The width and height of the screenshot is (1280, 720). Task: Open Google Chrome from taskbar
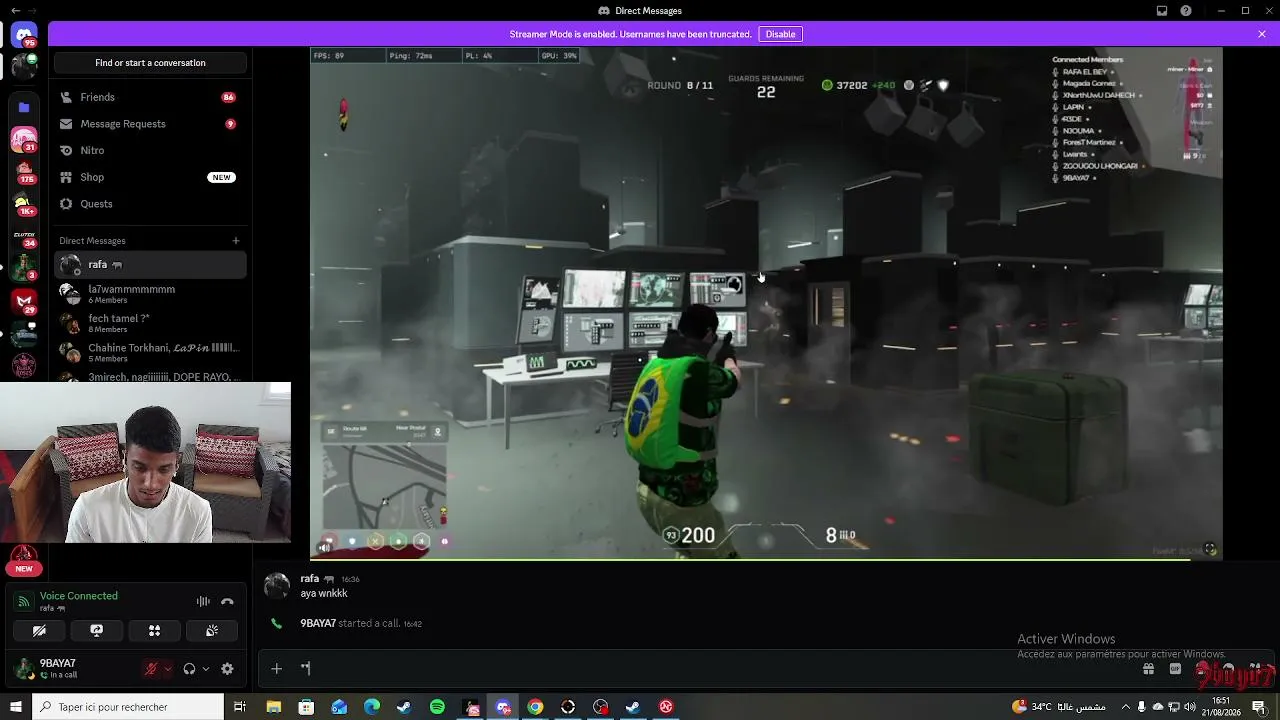pyautogui.click(x=535, y=707)
